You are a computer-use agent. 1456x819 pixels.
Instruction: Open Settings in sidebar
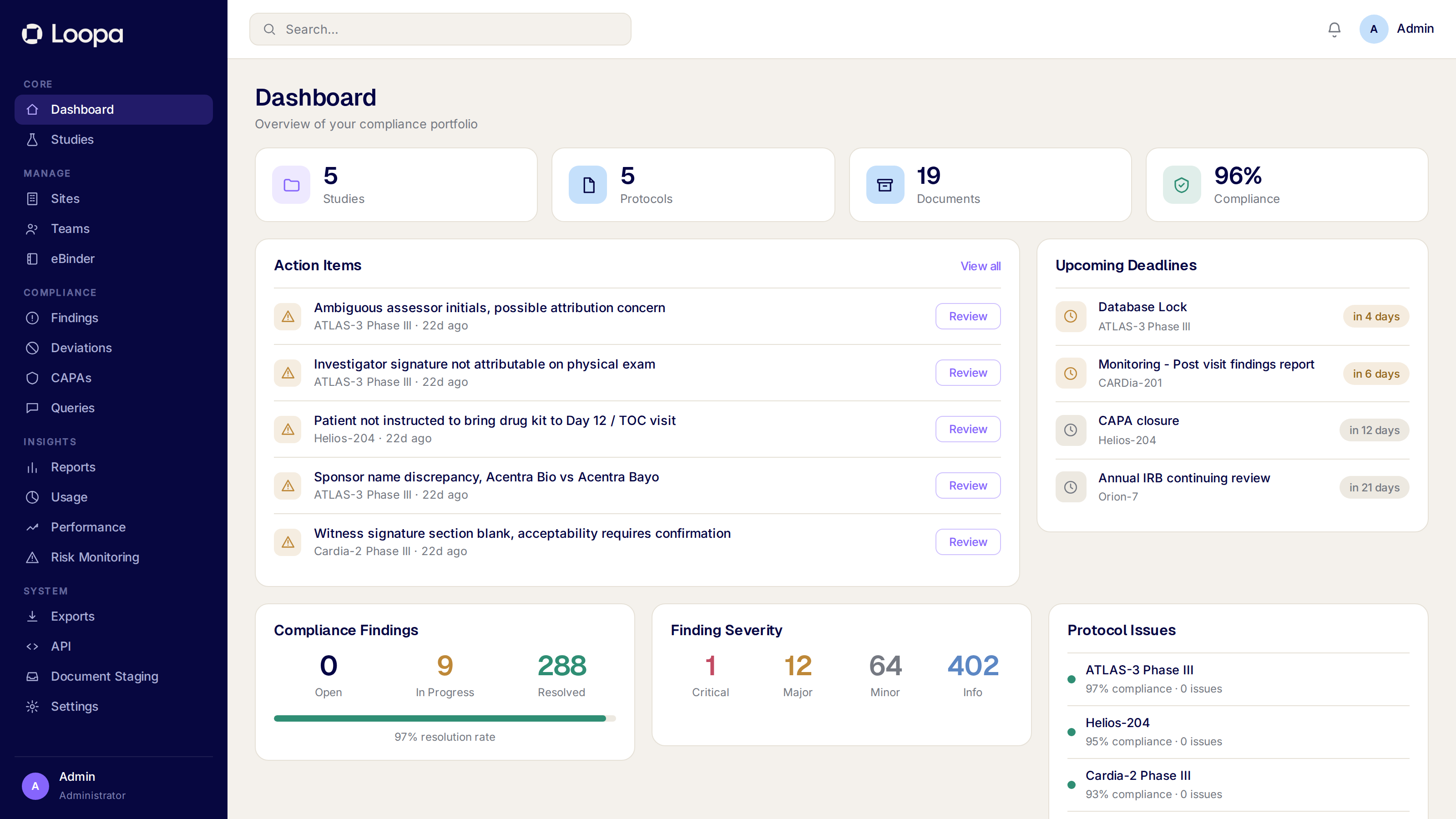(x=114, y=707)
